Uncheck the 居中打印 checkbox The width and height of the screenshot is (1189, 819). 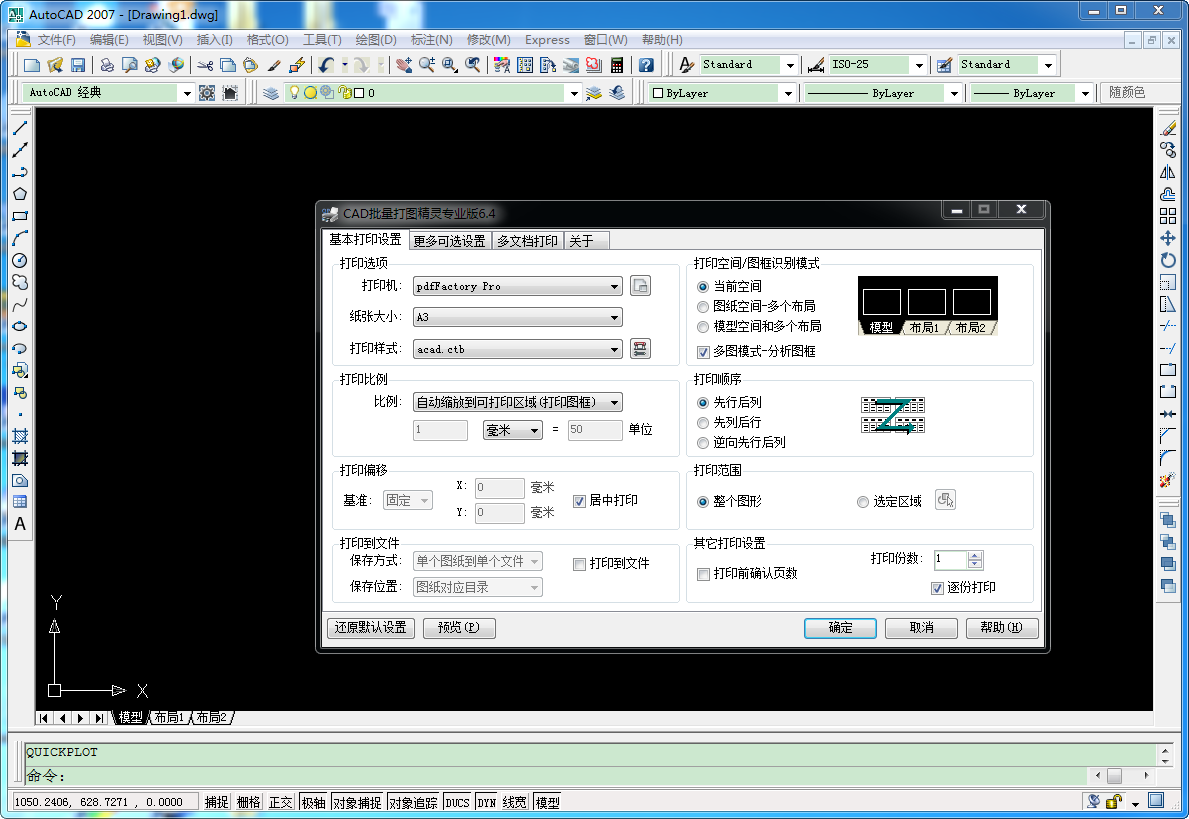pyautogui.click(x=579, y=501)
